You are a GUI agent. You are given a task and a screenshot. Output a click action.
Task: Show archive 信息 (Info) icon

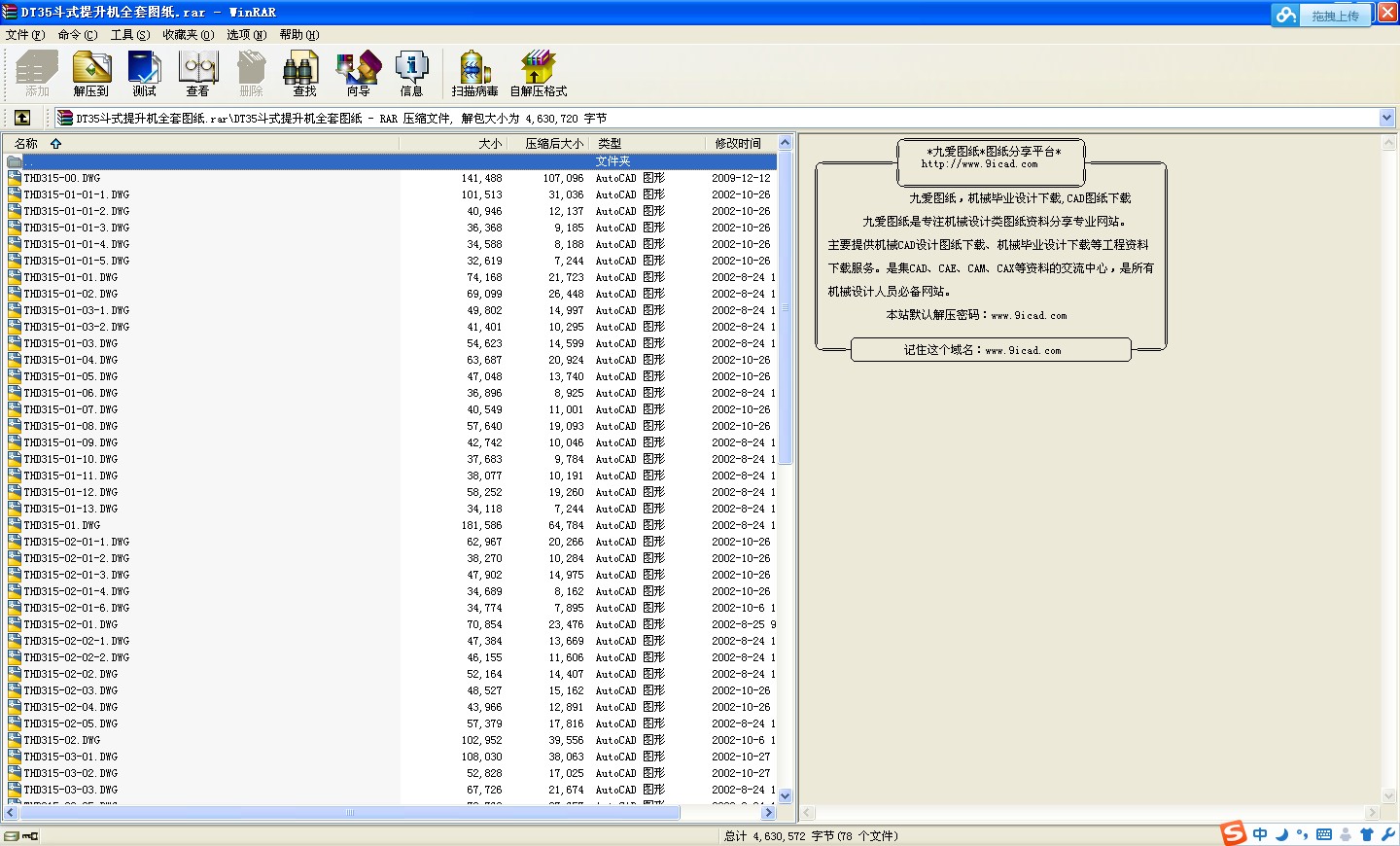pyautogui.click(x=411, y=73)
